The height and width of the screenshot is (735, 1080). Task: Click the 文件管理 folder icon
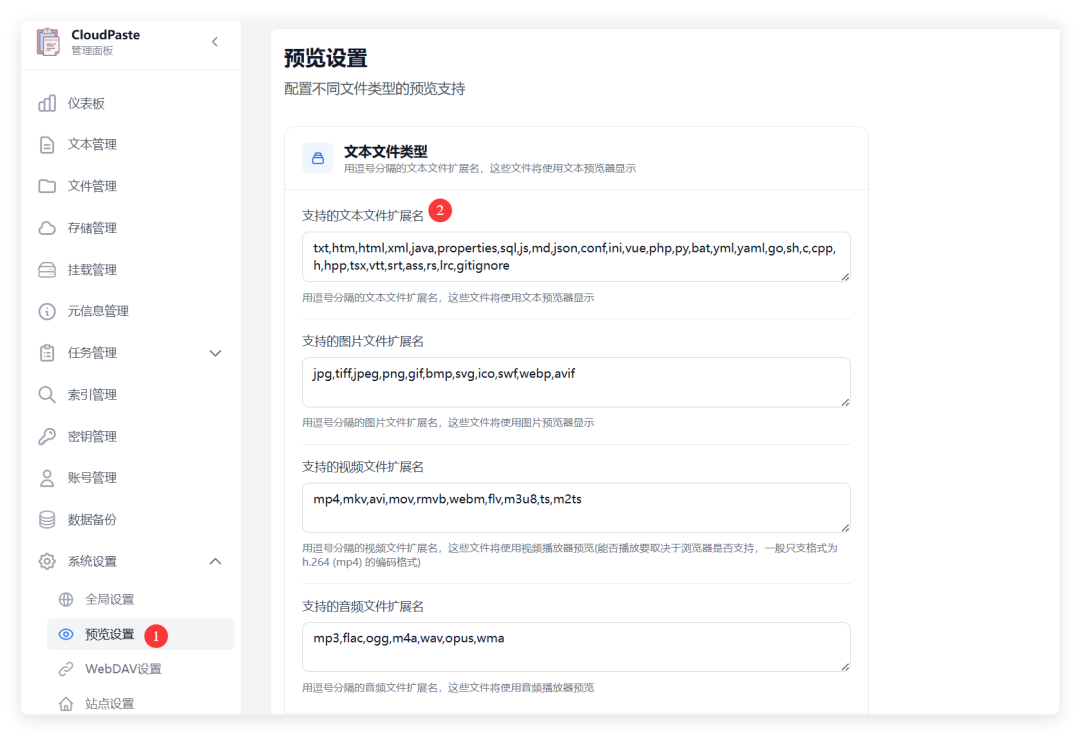point(46,186)
